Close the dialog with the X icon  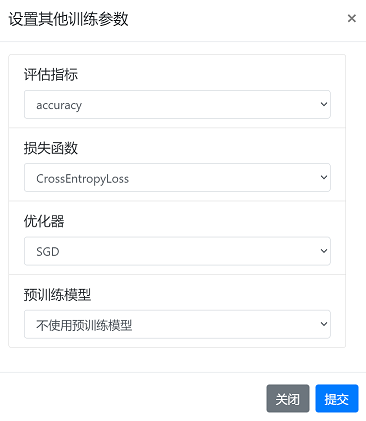[352, 18]
